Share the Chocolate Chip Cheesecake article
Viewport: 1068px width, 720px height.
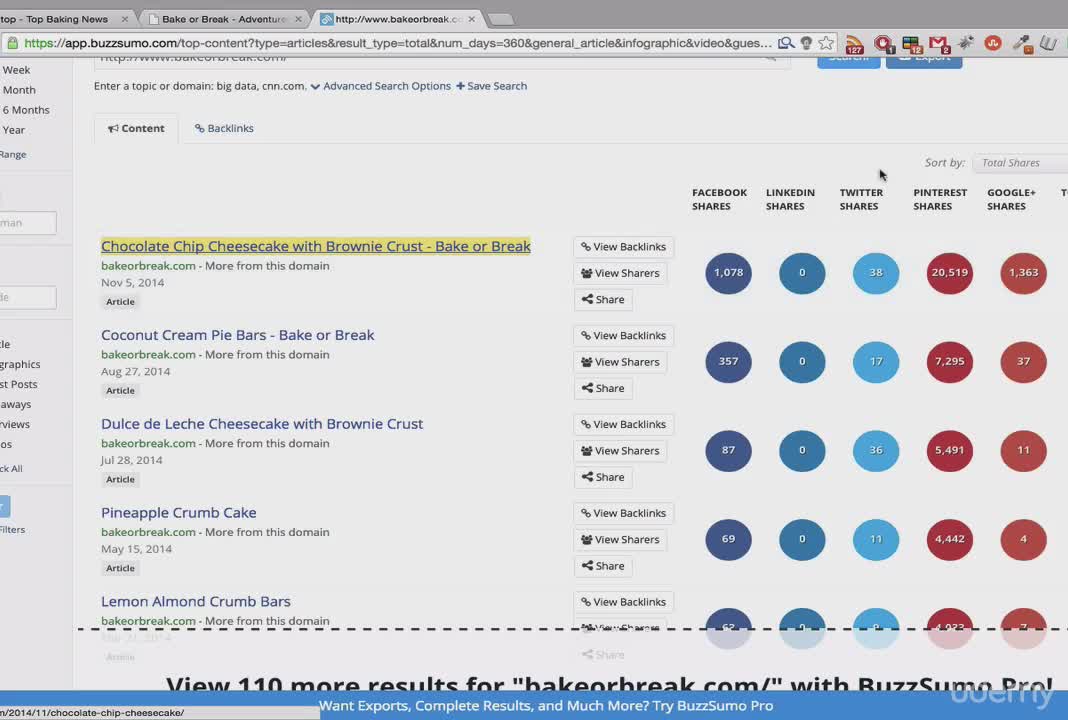[603, 300]
